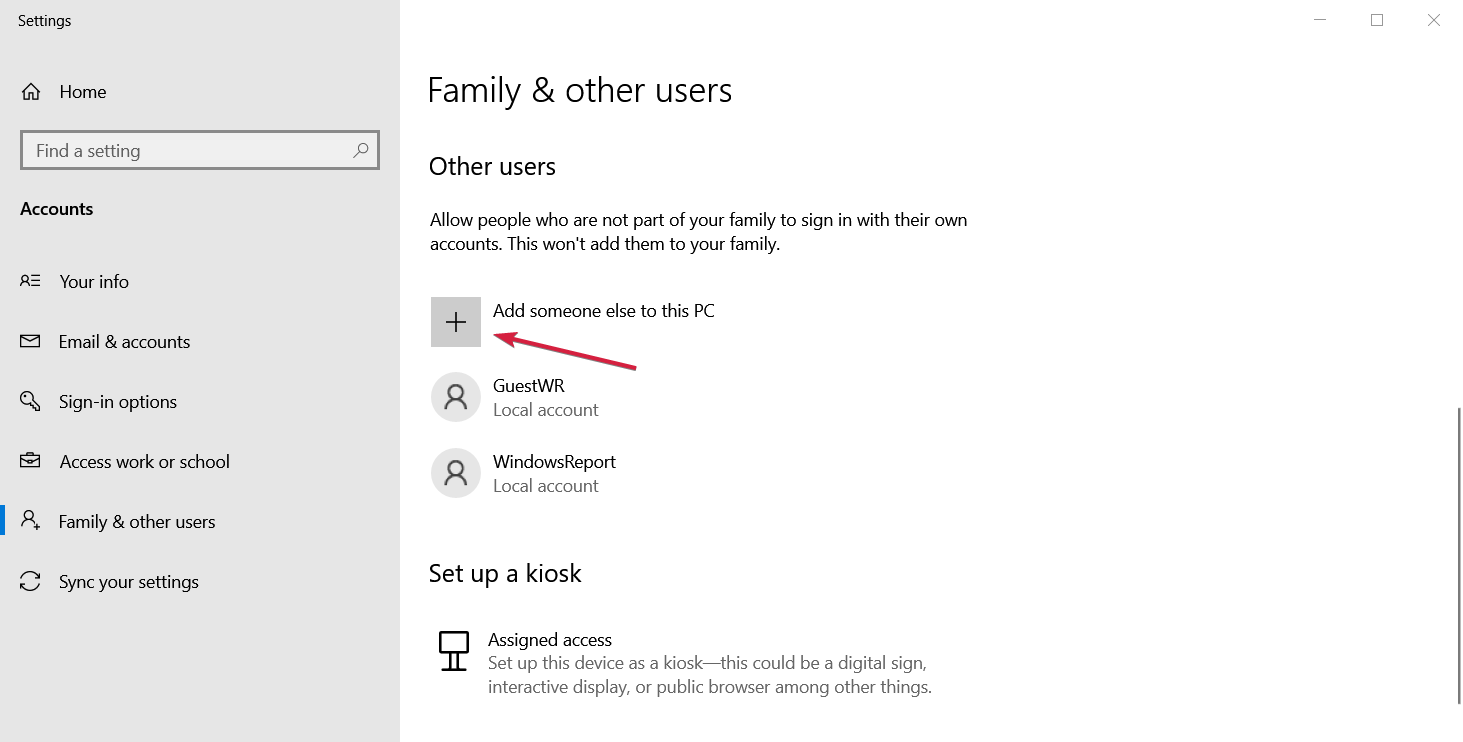Click the search magnifier in Find a setting
This screenshot has width=1463, height=742.
pyautogui.click(x=360, y=150)
